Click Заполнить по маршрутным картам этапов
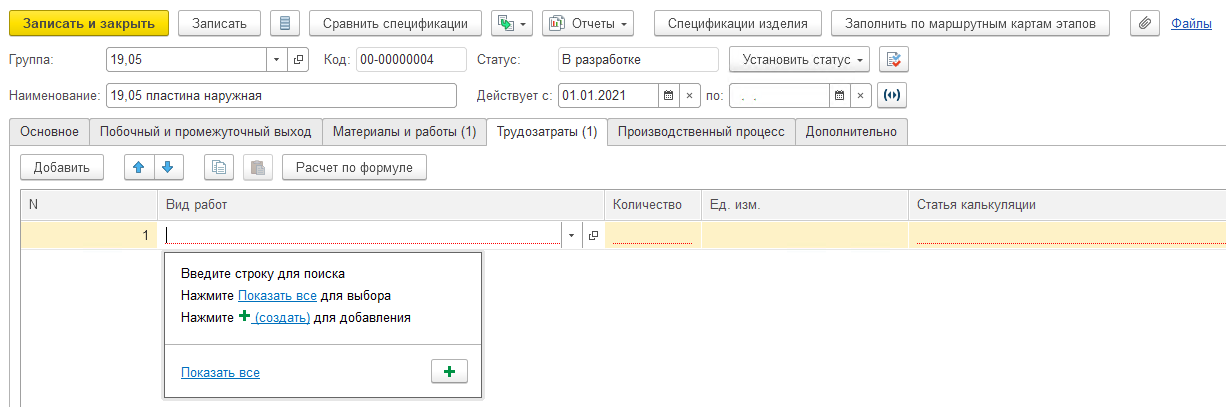This screenshot has width=1226, height=407. point(971,23)
